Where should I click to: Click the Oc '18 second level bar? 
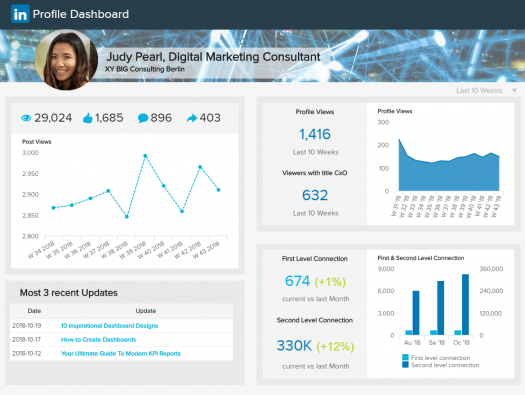click(465, 305)
